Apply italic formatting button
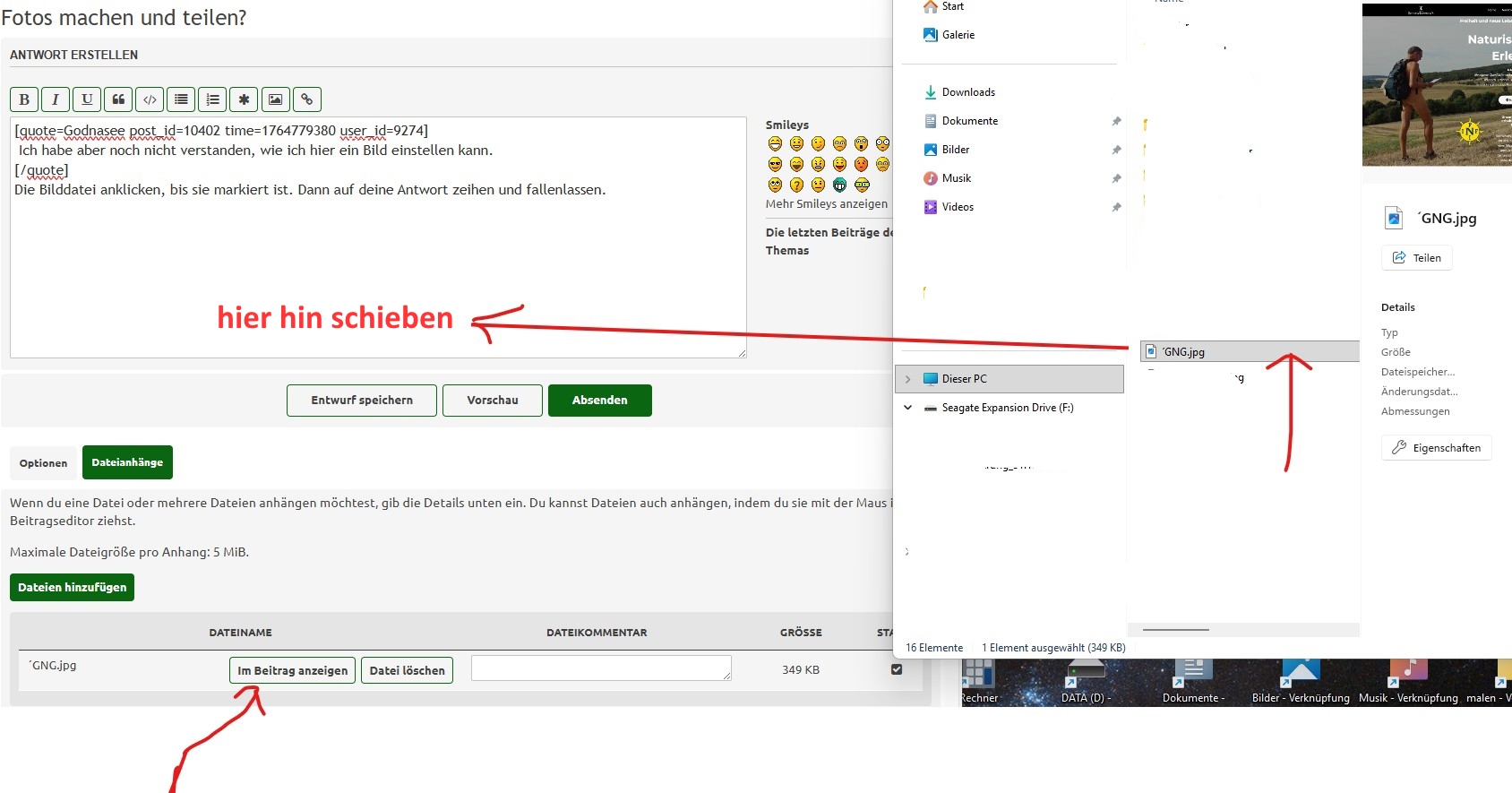This screenshot has height=793, width=1512. pyautogui.click(x=56, y=99)
